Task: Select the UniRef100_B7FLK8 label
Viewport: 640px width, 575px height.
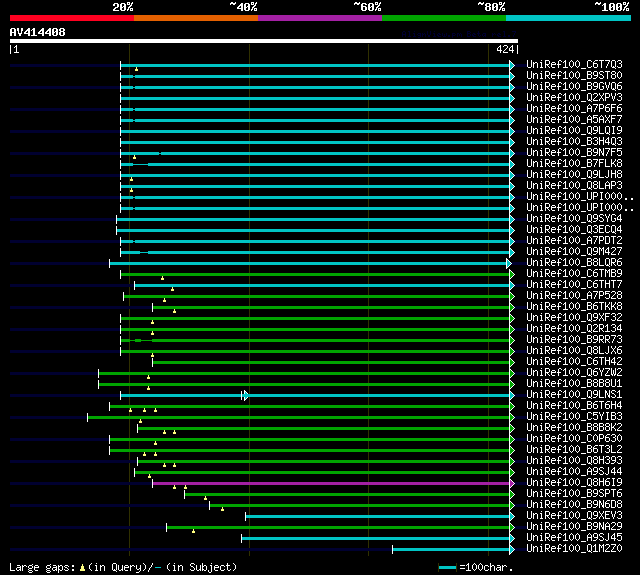Action: 574,164
